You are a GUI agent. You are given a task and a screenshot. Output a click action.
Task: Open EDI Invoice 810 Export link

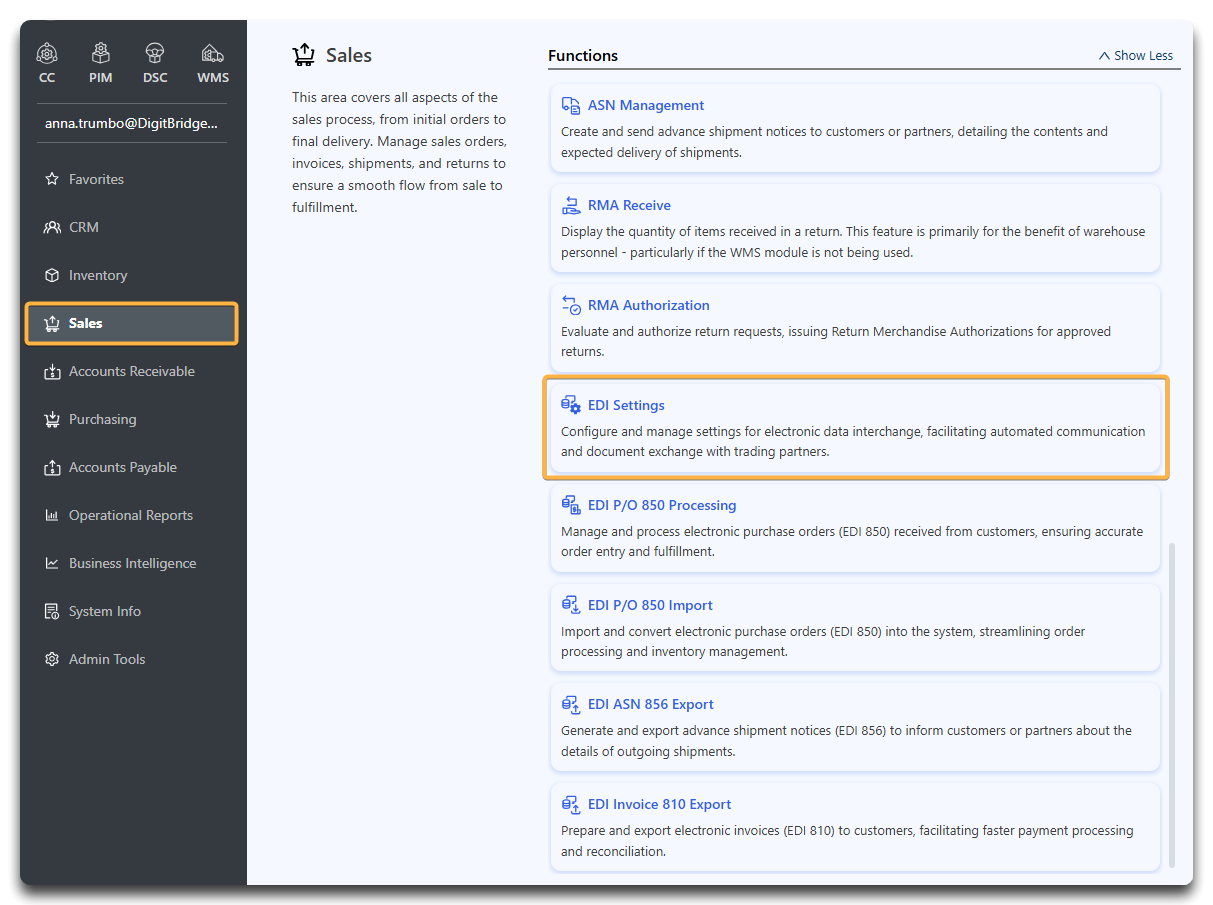659,804
